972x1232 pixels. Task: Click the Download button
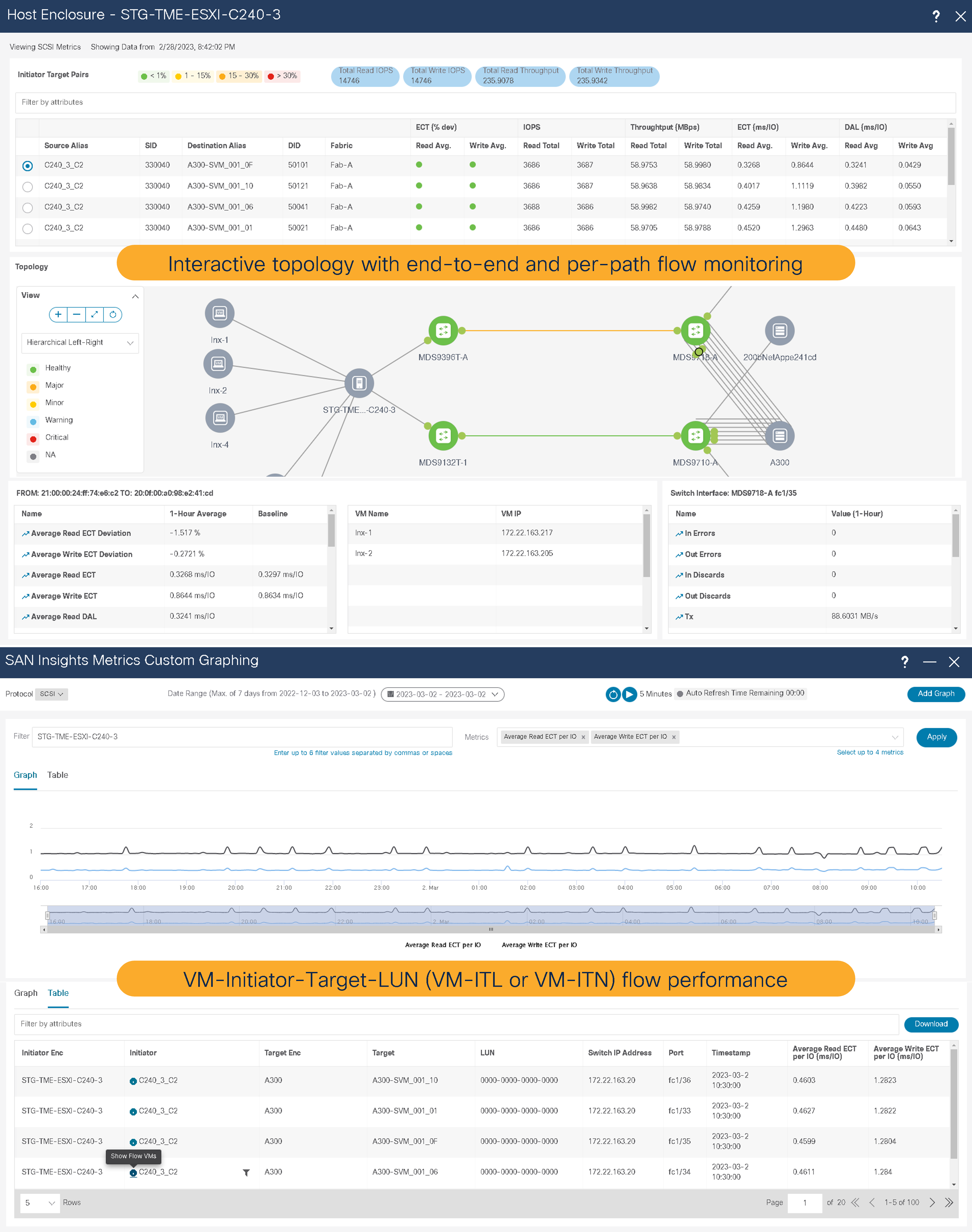coord(931,1024)
